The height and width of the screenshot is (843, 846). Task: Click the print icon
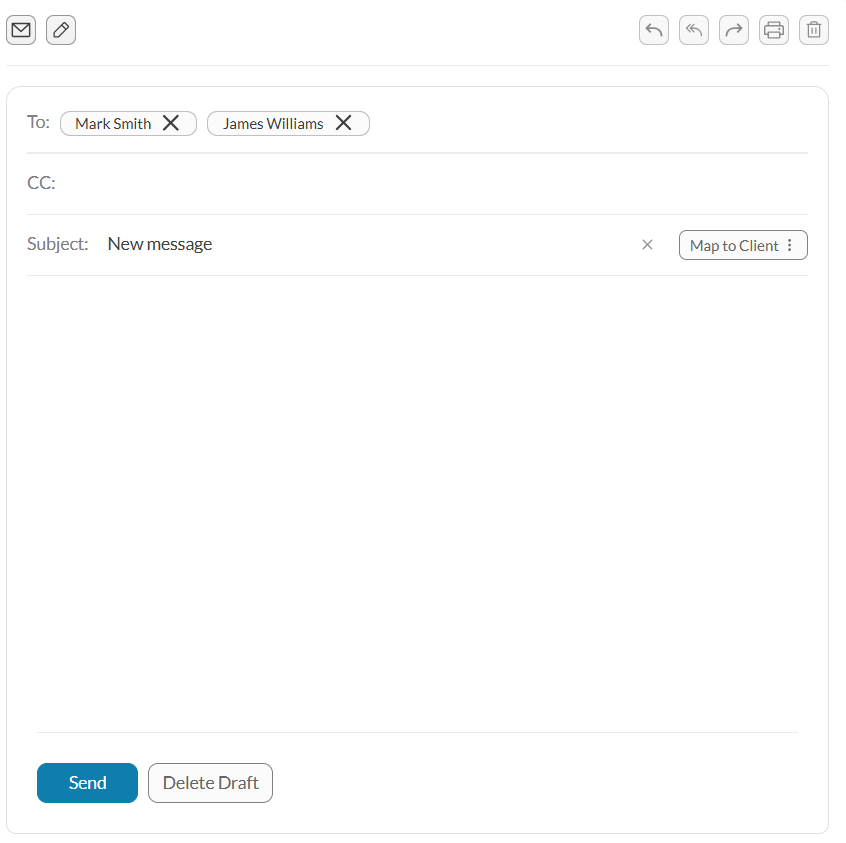(x=774, y=30)
